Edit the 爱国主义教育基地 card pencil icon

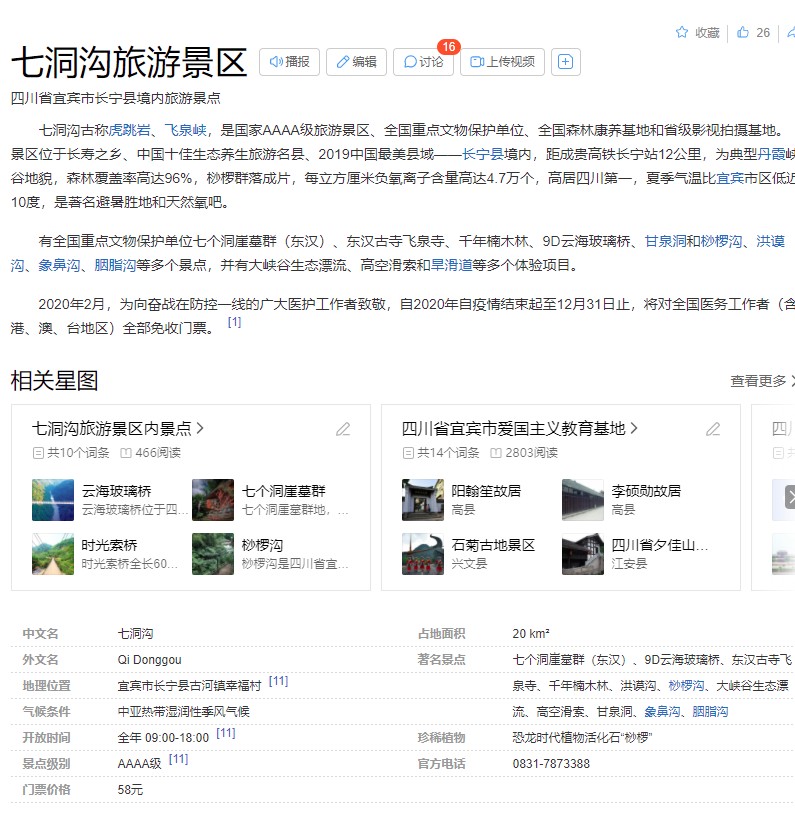713,429
